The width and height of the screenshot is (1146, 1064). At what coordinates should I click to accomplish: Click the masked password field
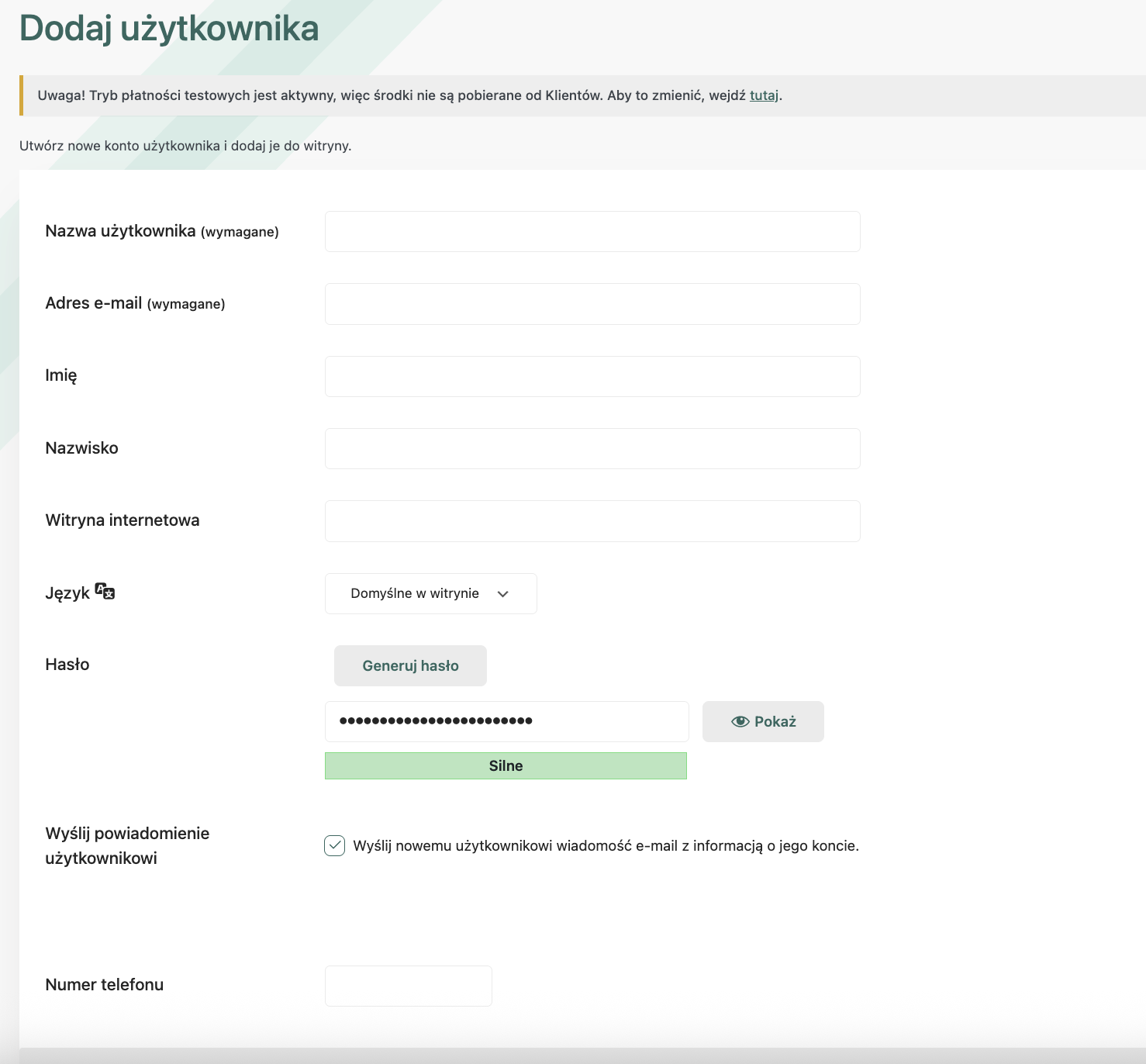coord(506,722)
